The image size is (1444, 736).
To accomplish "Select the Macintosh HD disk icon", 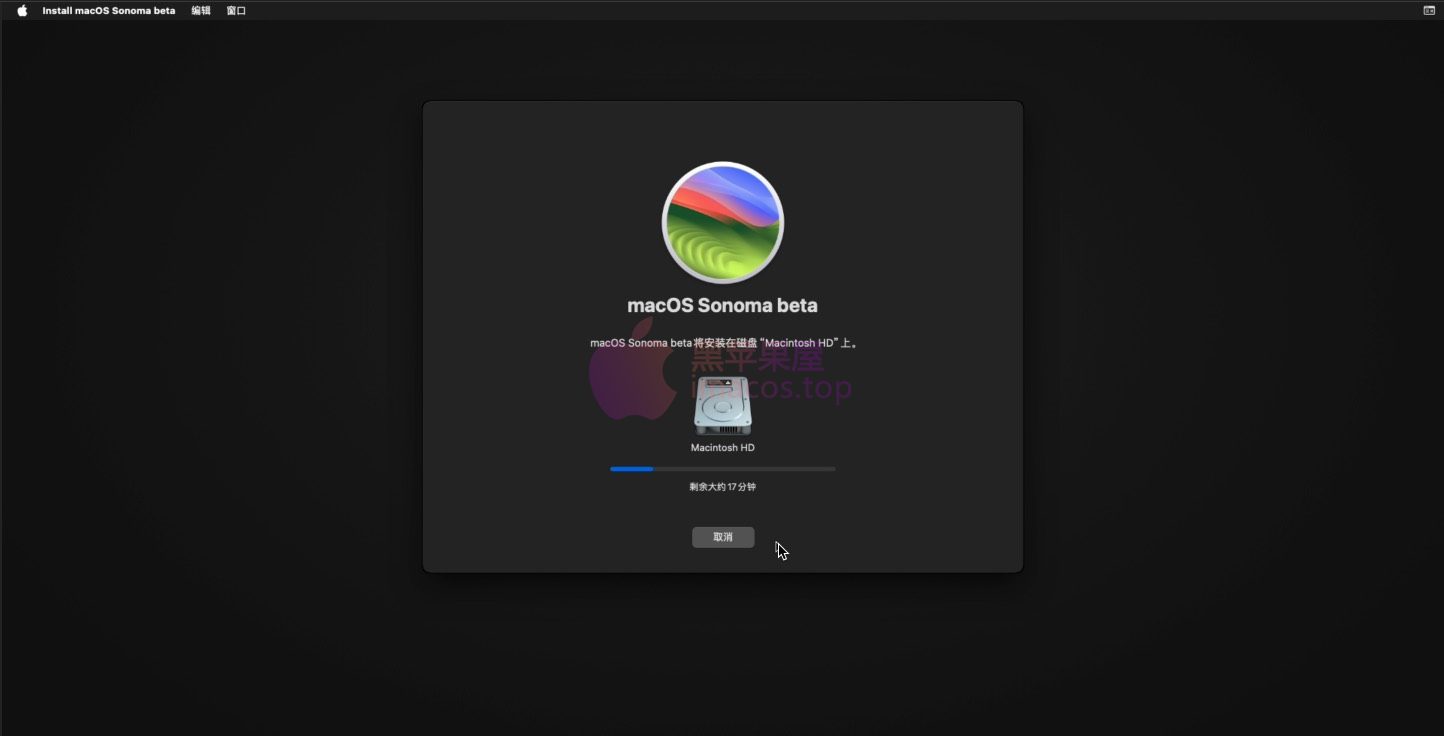I will pyautogui.click(x=723, y=406).
